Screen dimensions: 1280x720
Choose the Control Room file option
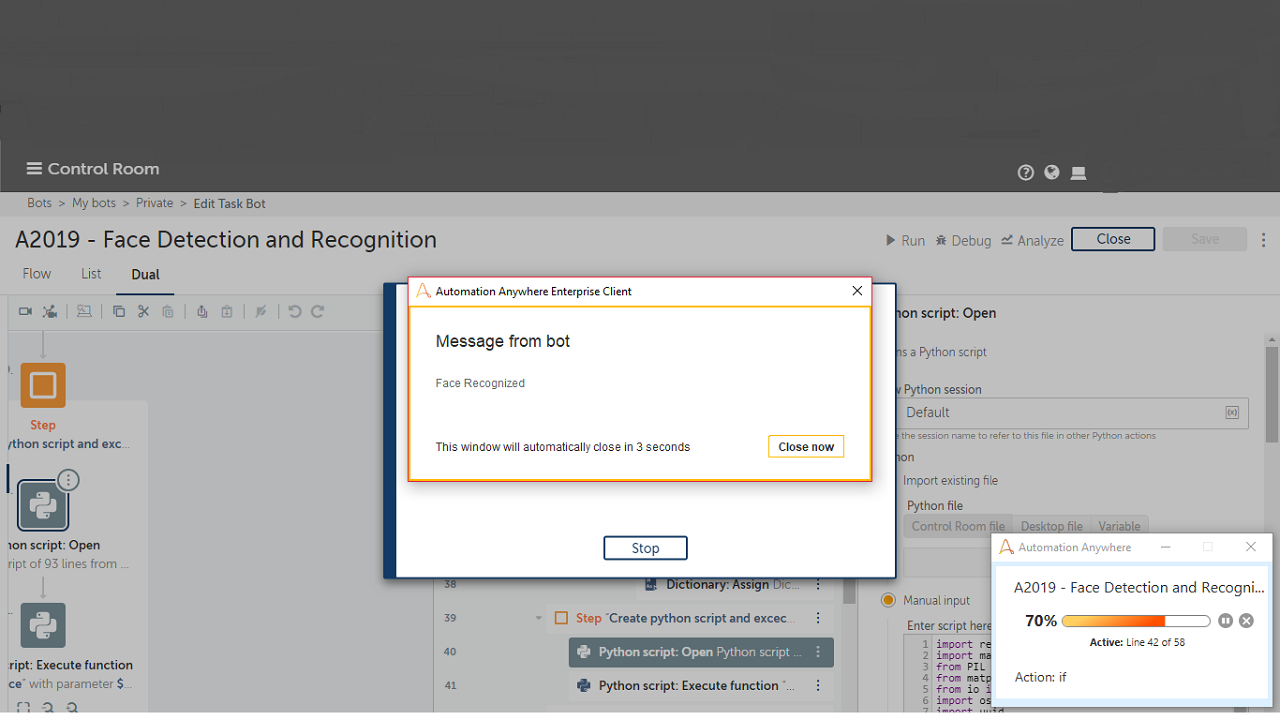coord(958,526)
